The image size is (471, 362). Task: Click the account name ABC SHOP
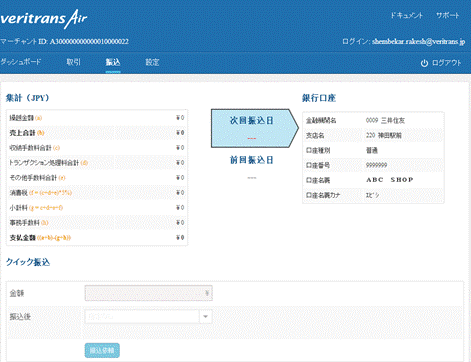pyautogui.click(x=390, y=180)
